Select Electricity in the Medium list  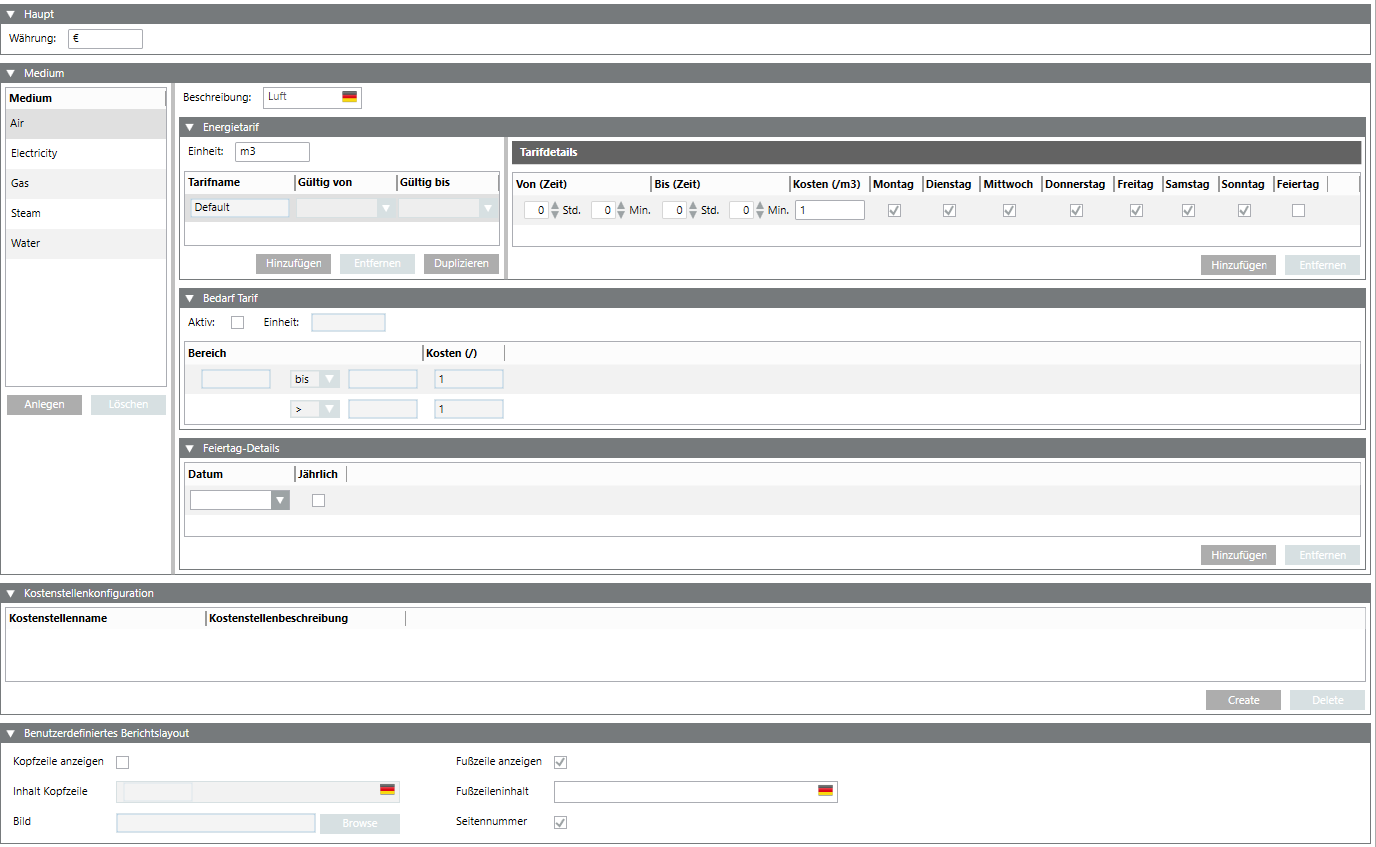click(34, 153)
